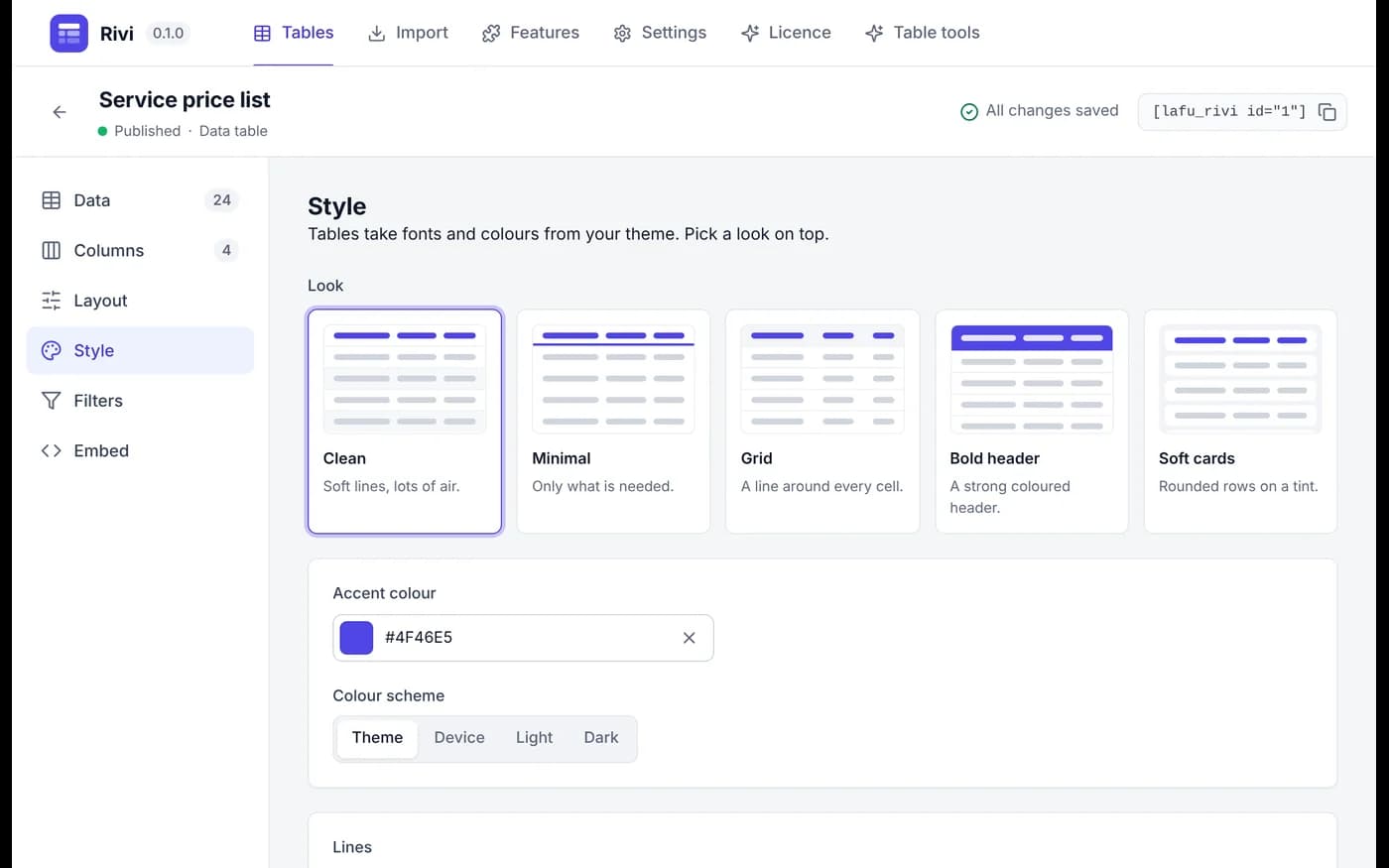
Task: Switch to the Features tab
Action: 530,33
